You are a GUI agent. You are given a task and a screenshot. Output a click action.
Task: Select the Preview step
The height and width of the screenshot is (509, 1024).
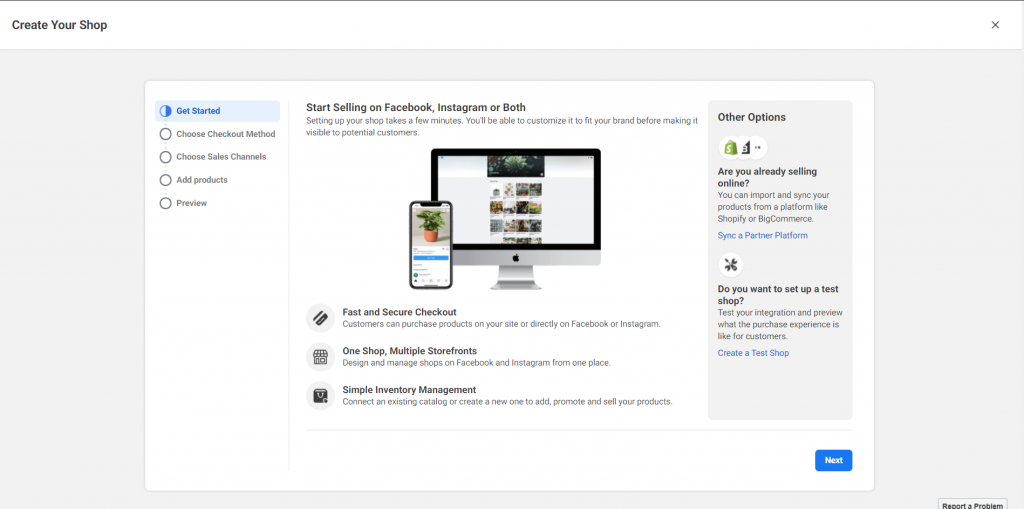tap(217, 203)
